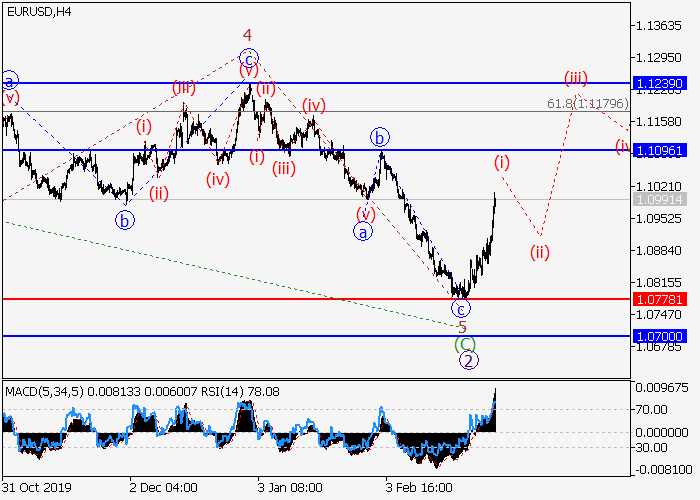This screenshot has height=500, width=700.
Task: Select the 3 Jan 08:00 date label
Action: tap(290, 487)
